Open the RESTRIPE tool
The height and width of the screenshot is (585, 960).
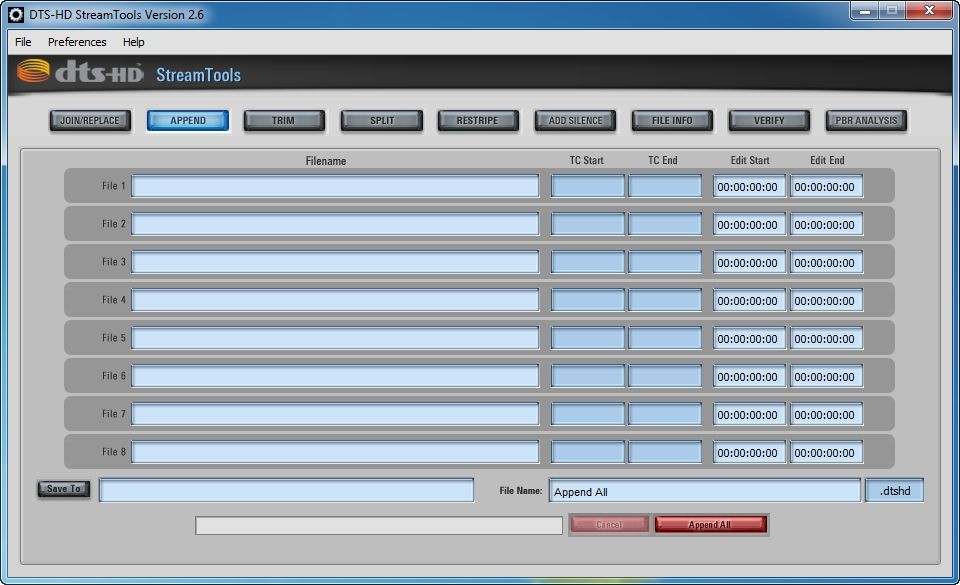coord(478,121)
